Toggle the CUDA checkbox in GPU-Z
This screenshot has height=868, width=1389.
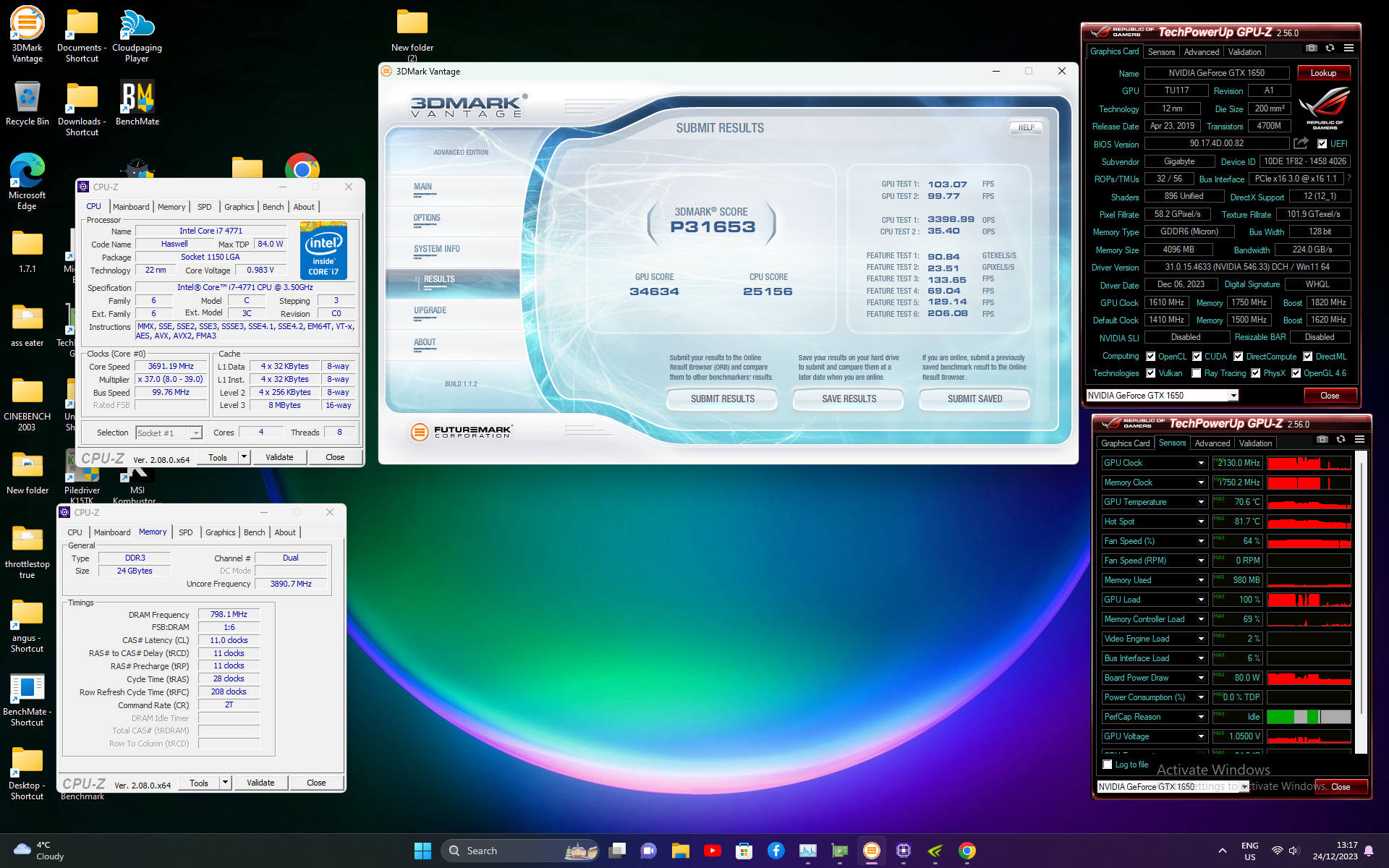tap(1197, 357)
